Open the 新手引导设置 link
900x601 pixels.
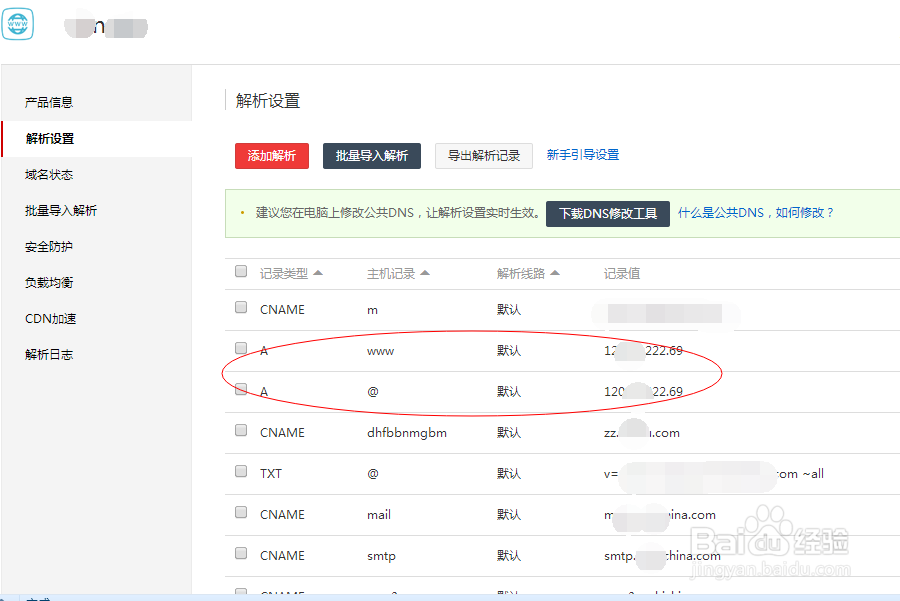pyautogui.click(x=581, y=155)
